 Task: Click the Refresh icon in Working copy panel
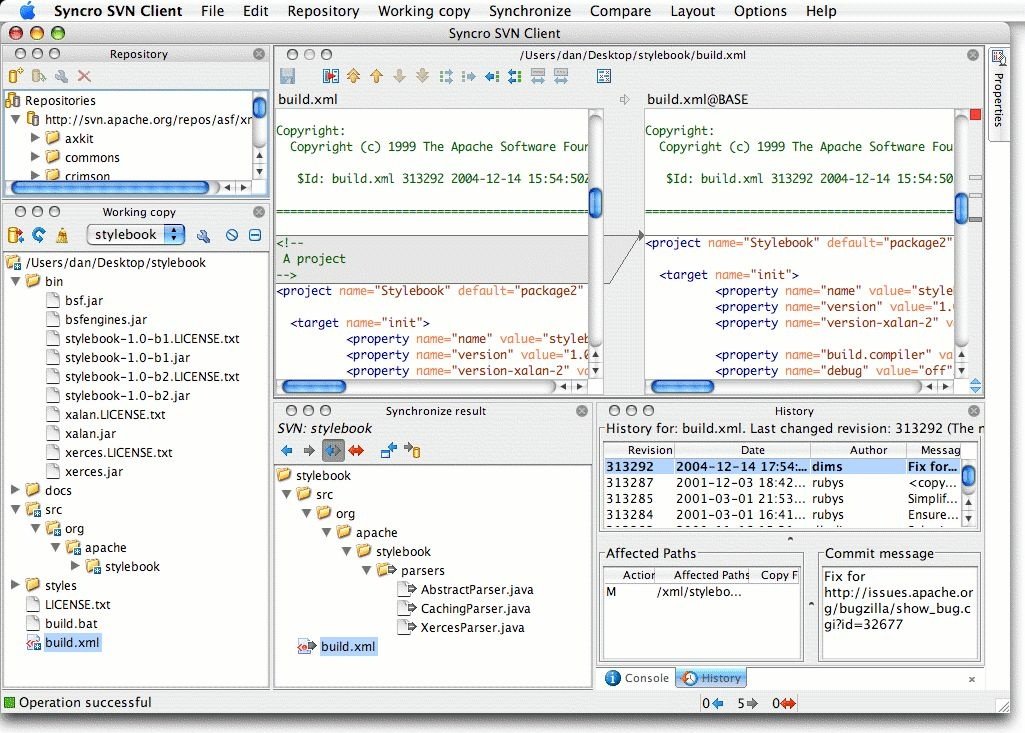38,235
